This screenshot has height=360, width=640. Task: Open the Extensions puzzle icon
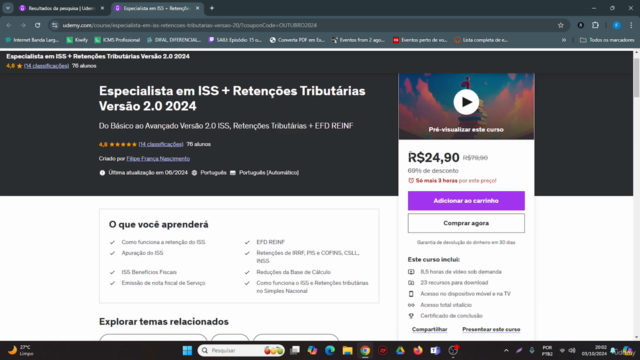coord(595,25)
